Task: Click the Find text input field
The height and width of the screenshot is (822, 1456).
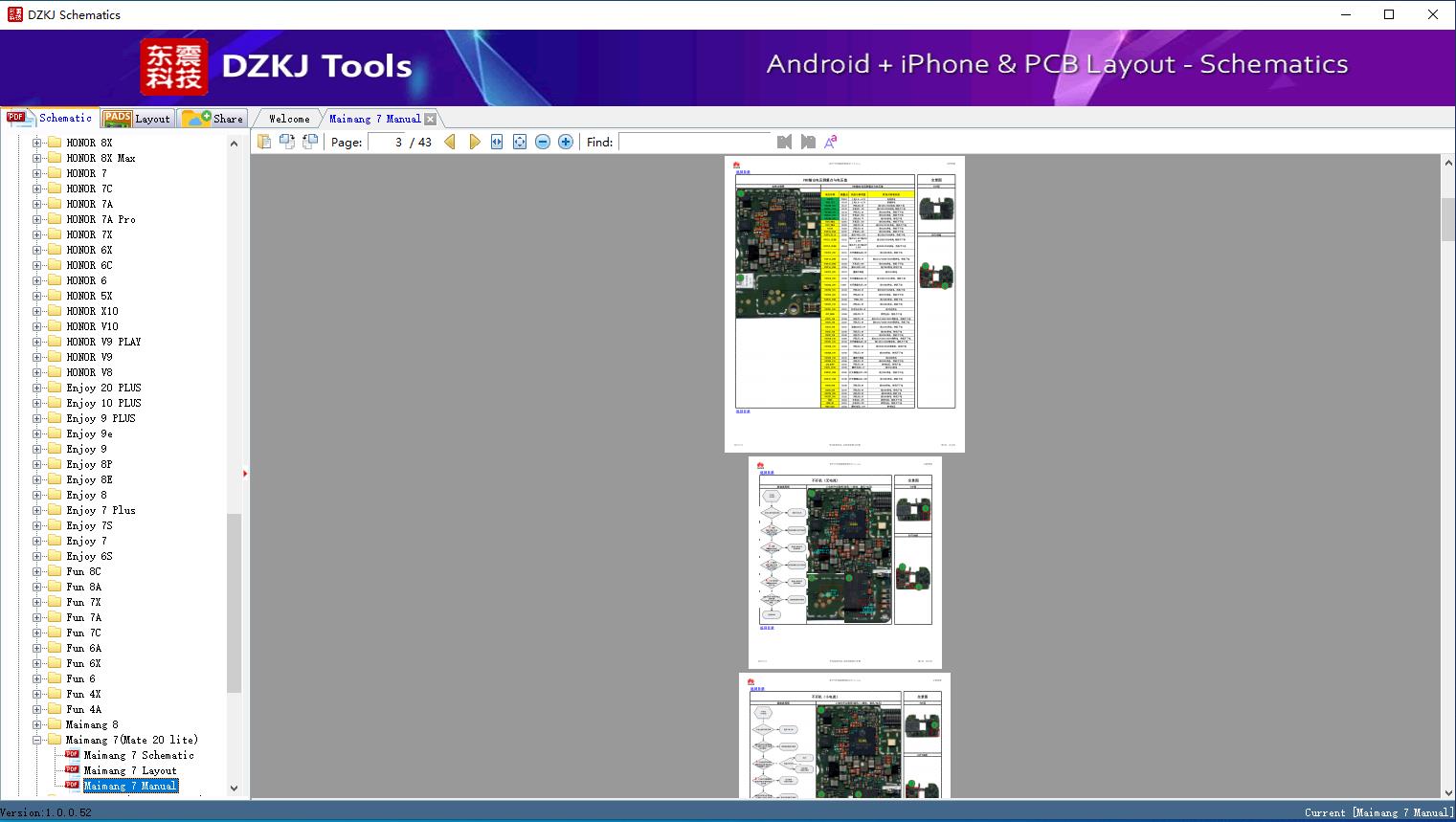Action: [x=694, y=142]
